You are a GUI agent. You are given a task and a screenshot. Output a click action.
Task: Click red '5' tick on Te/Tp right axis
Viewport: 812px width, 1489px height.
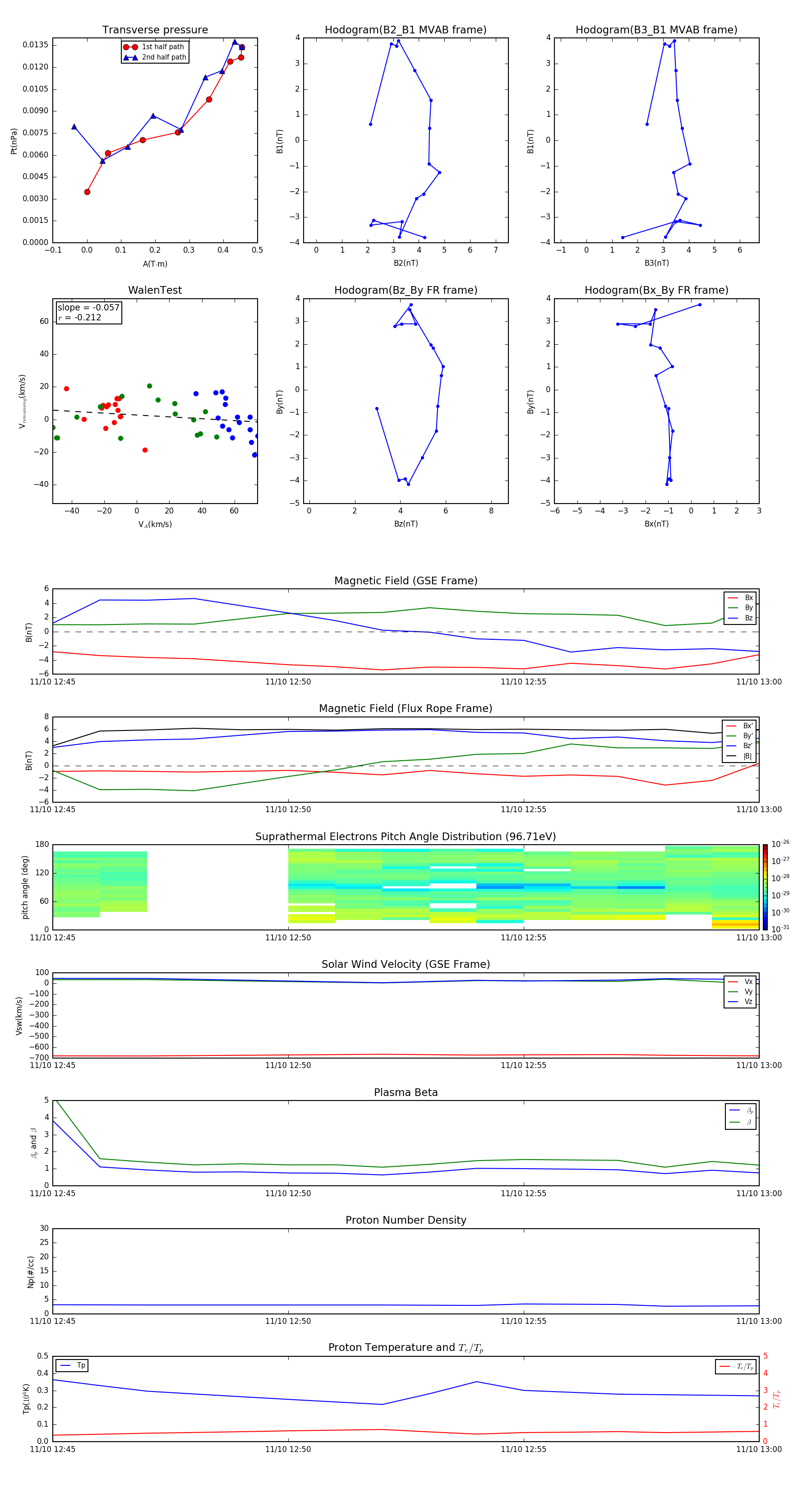tap(765, 1356)
